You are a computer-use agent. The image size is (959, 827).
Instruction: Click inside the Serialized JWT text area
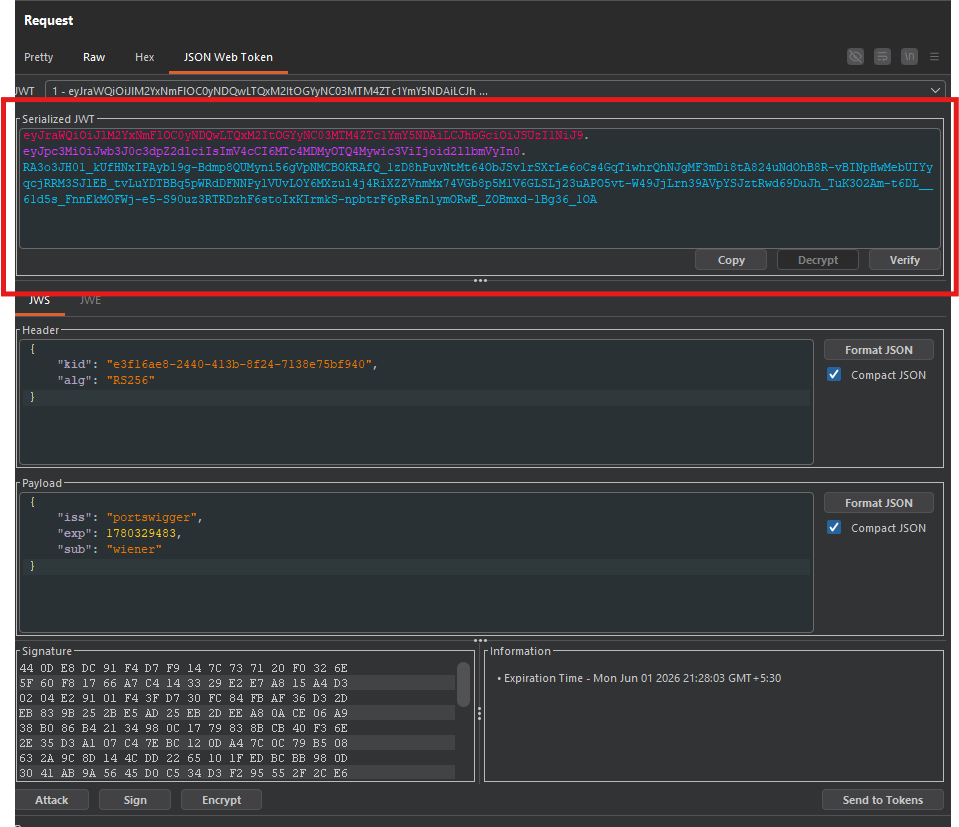click(x=480, y=188)
